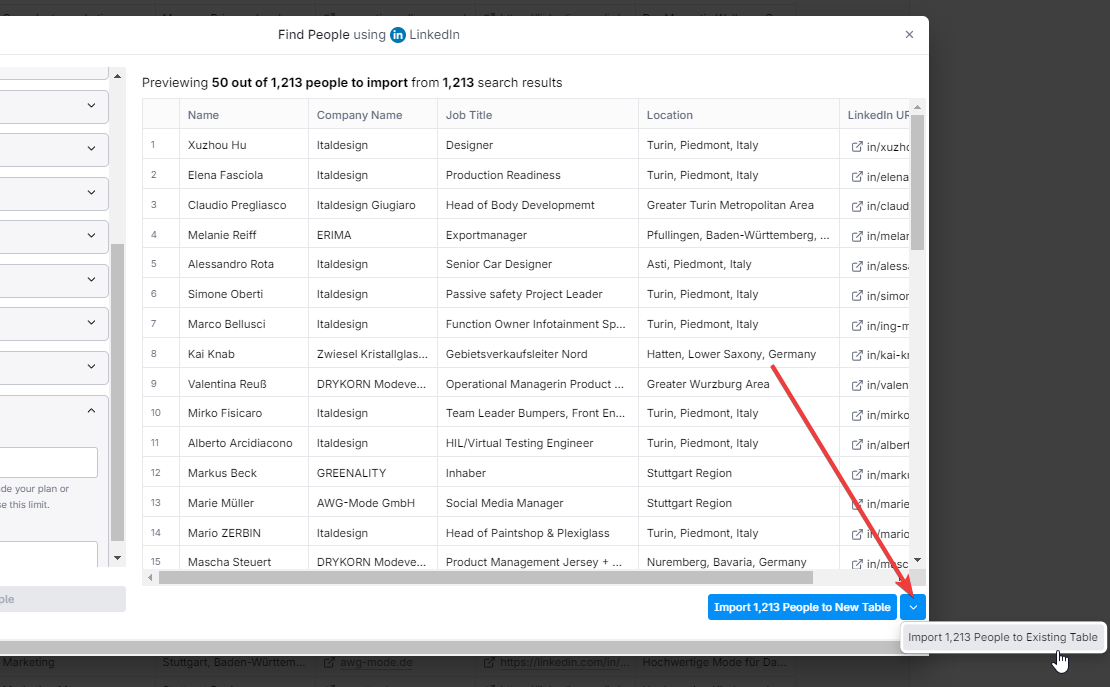The height and width of the screenshot is (687, 1110).
Task: Collapse the expanded filter section chevron
Action: [x=91, y=410]
